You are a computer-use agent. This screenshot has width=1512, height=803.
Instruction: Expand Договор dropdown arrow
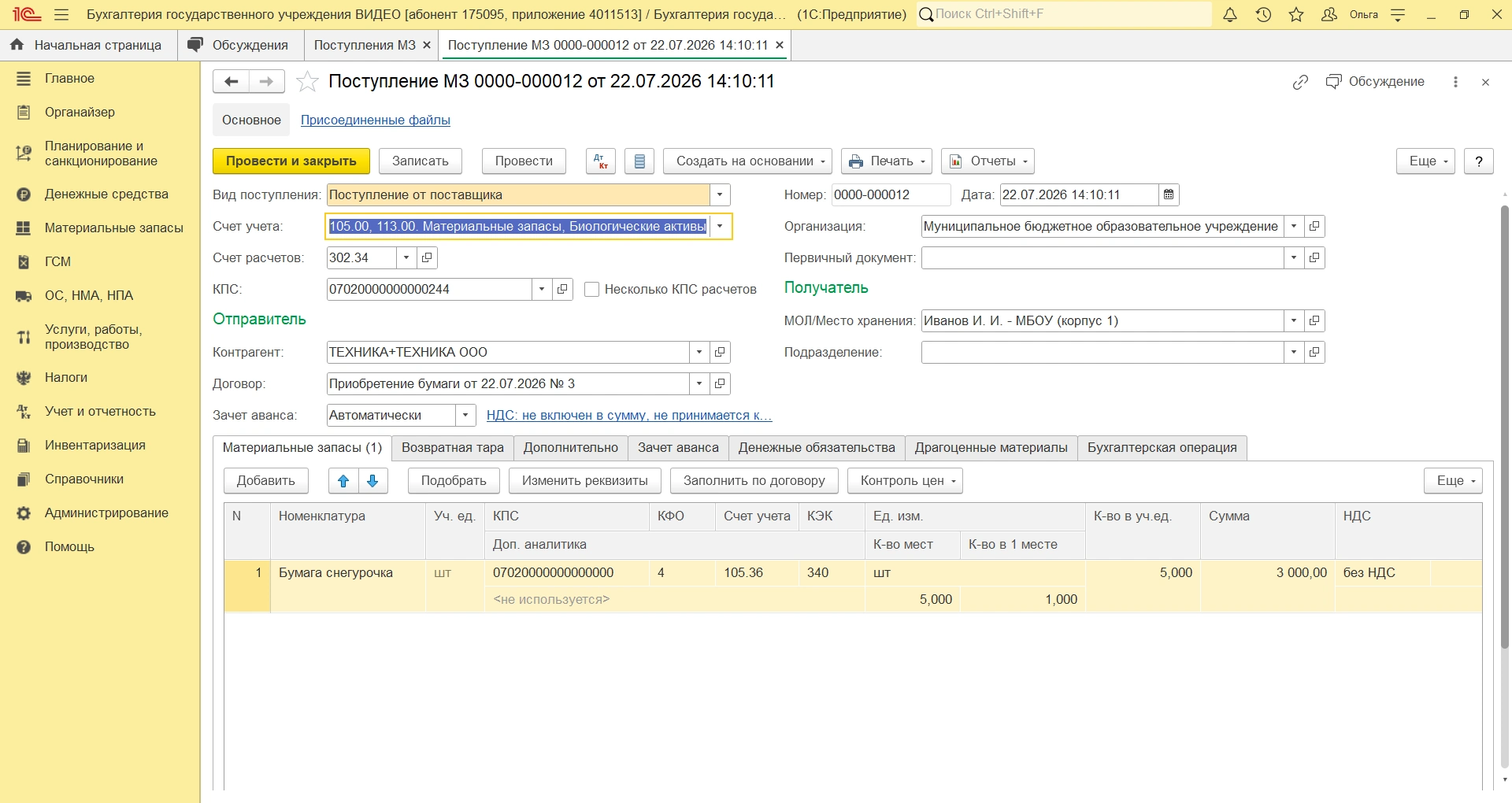click(x=699, y=383)
